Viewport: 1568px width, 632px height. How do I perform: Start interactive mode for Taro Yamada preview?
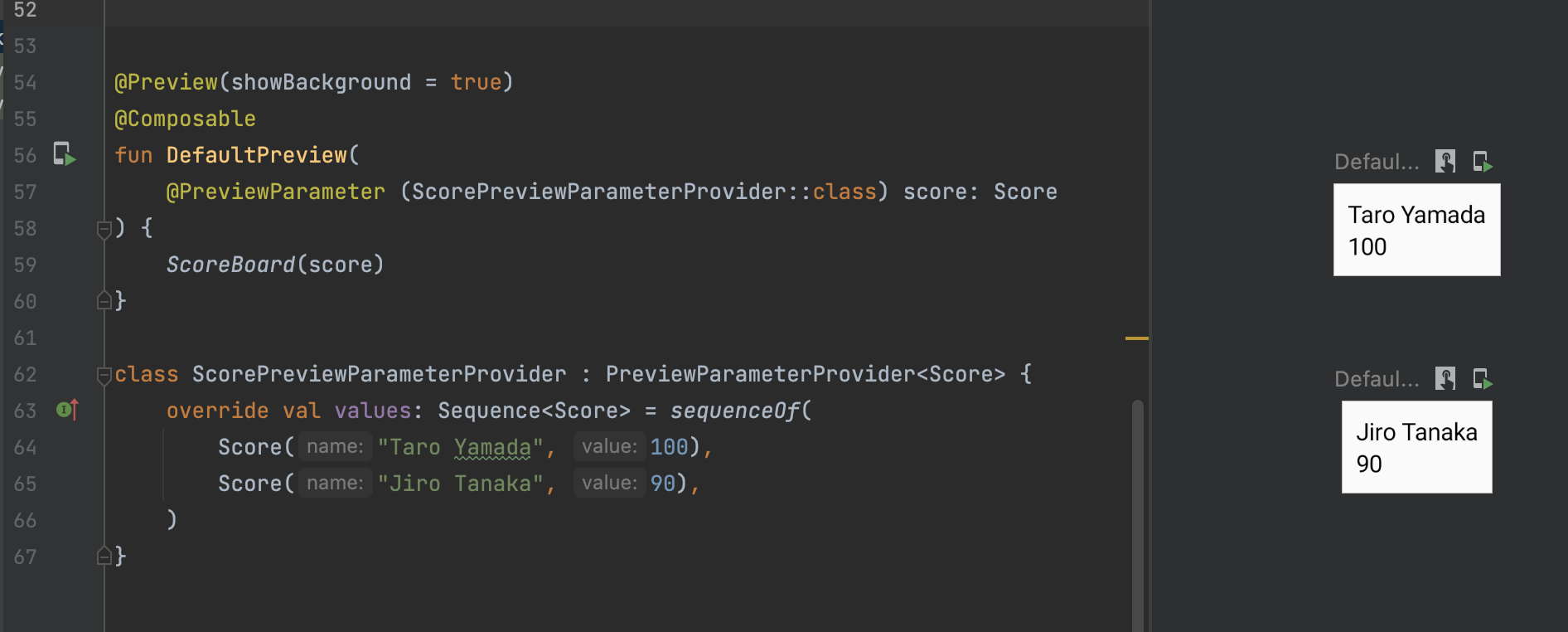point(1445,161)
